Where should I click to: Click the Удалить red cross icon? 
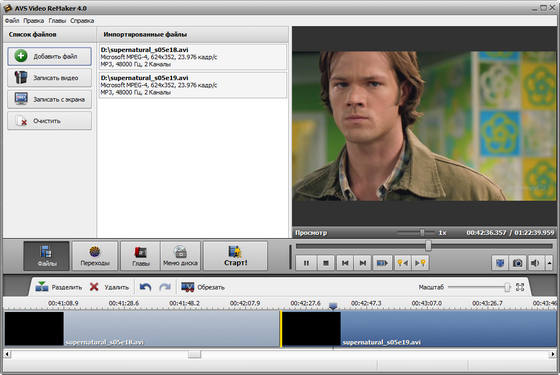(94, 287)
